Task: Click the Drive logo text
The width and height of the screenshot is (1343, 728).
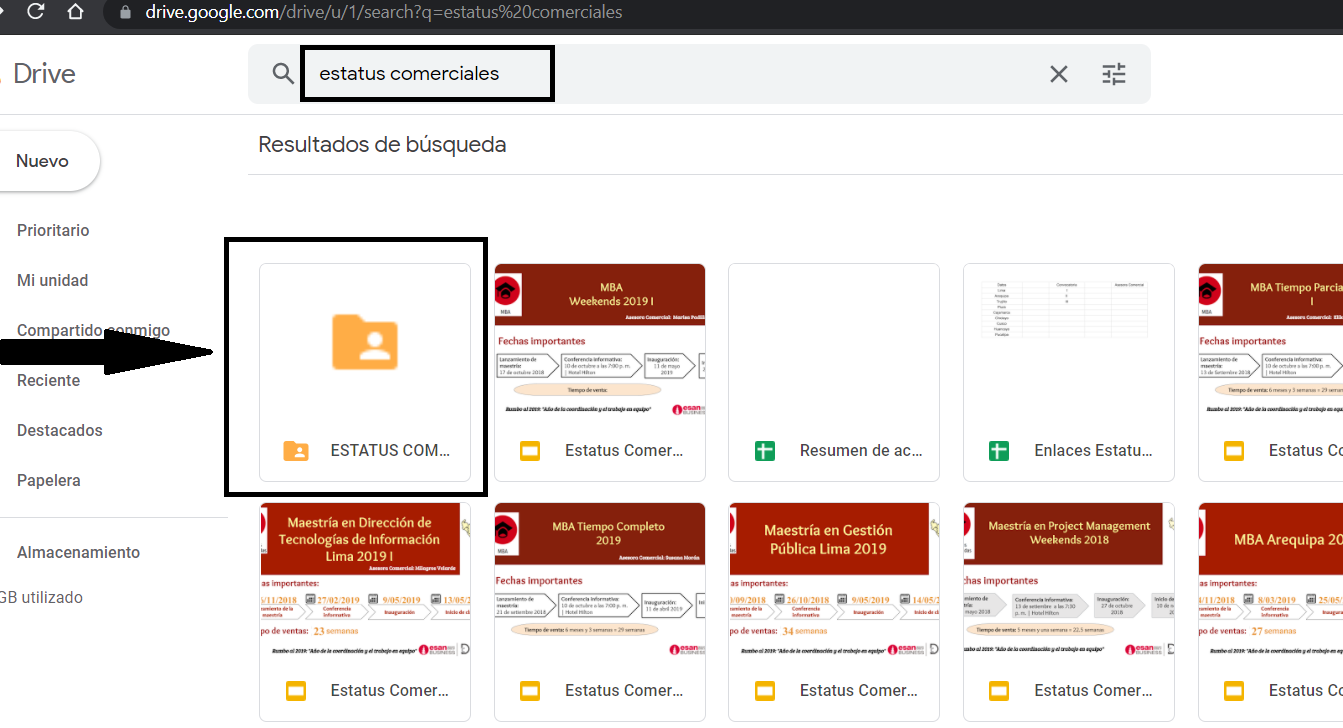Action: pyautogui.click(x=44, y=73)
